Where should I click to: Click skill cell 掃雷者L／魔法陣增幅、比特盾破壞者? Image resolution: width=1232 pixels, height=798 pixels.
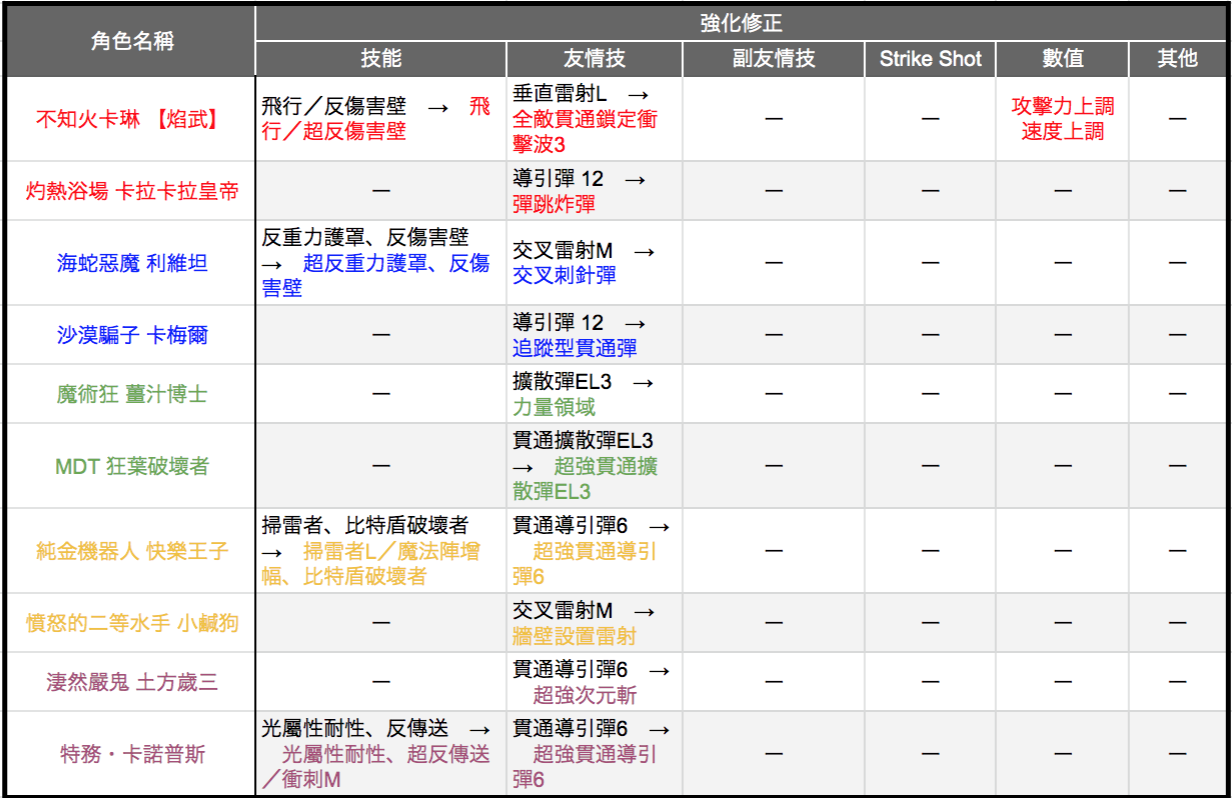tap(381, 551)
